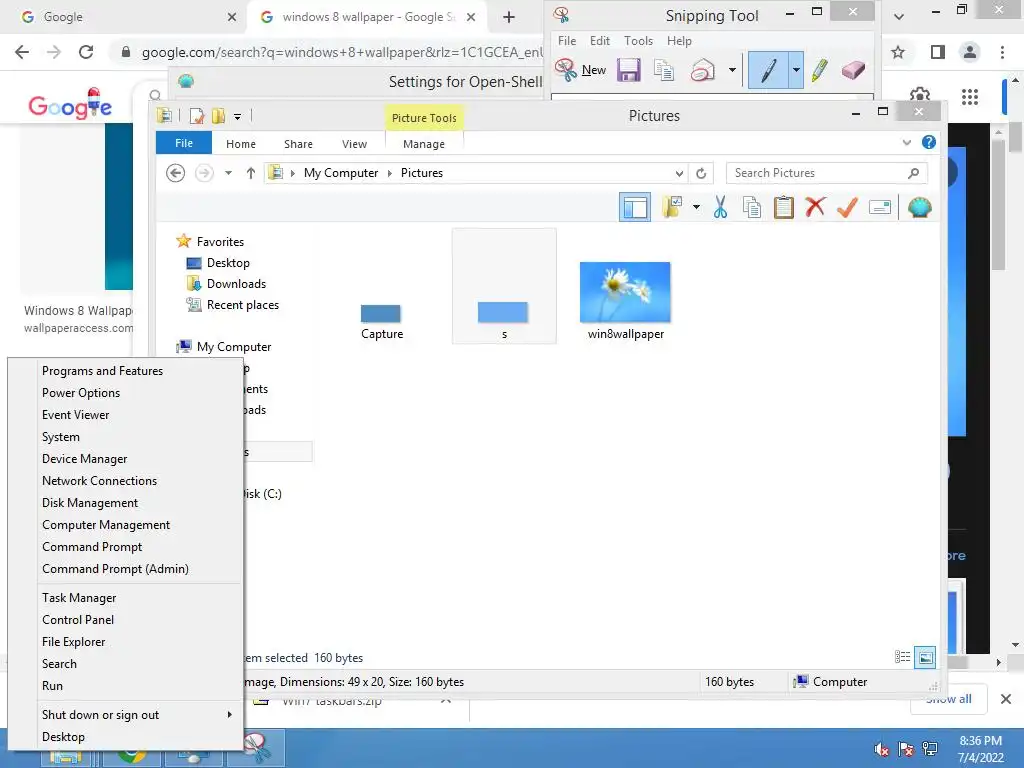Screen dimensions: 1024x768
Task: Open Snipping Tool Tools menu
Action: [638, 40]
